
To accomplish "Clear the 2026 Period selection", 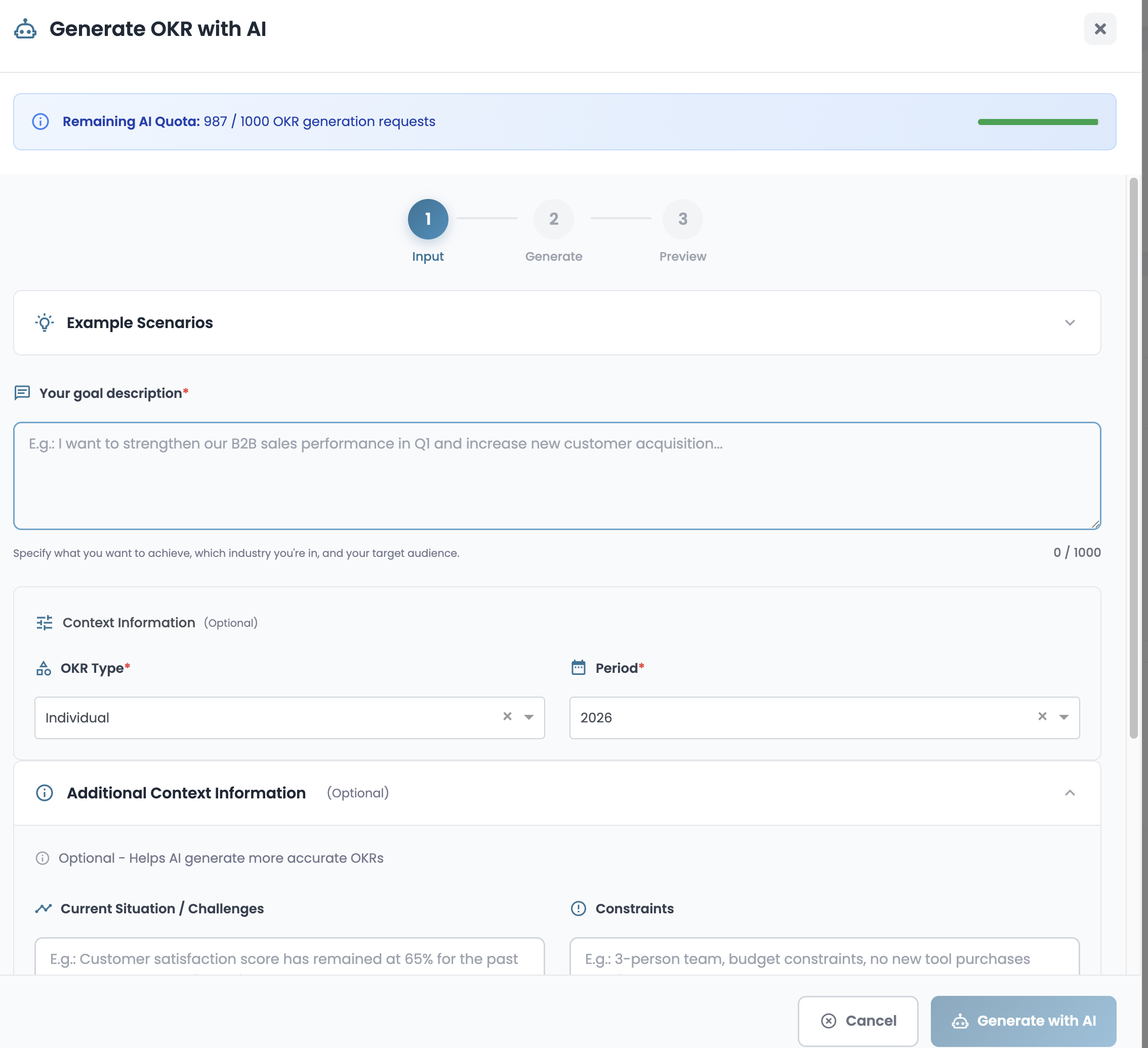I will (1042, 716).
